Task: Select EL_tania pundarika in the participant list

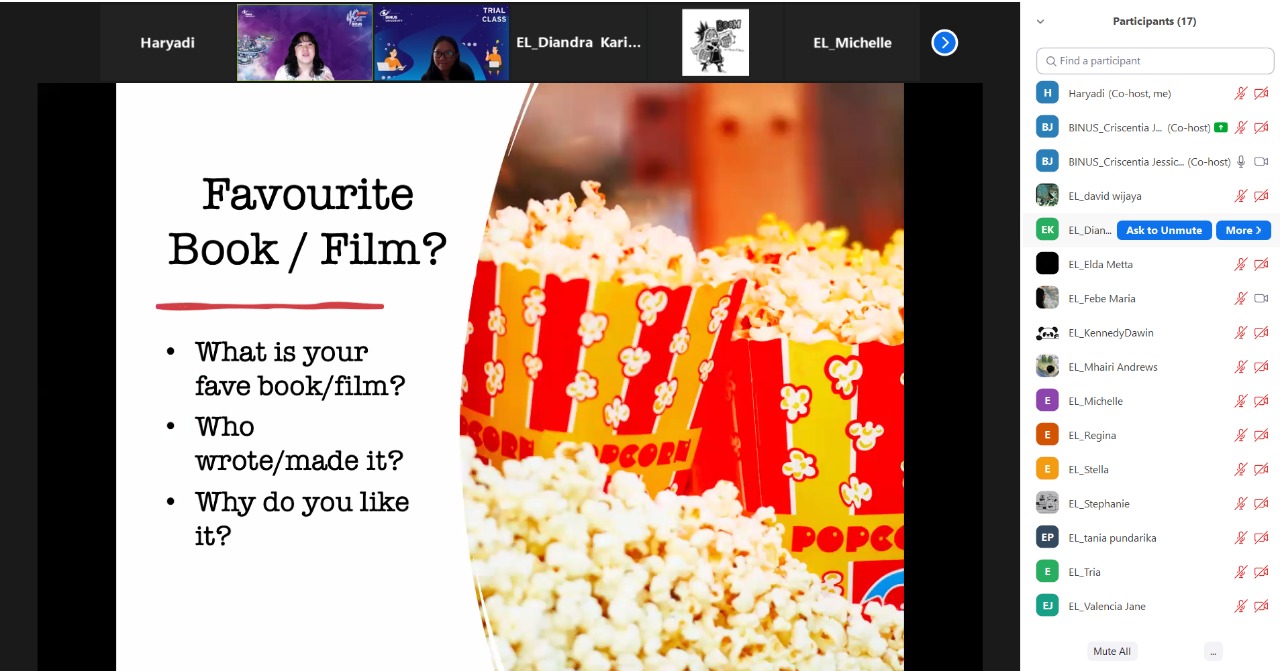Action: click(x=1112, y=538)
